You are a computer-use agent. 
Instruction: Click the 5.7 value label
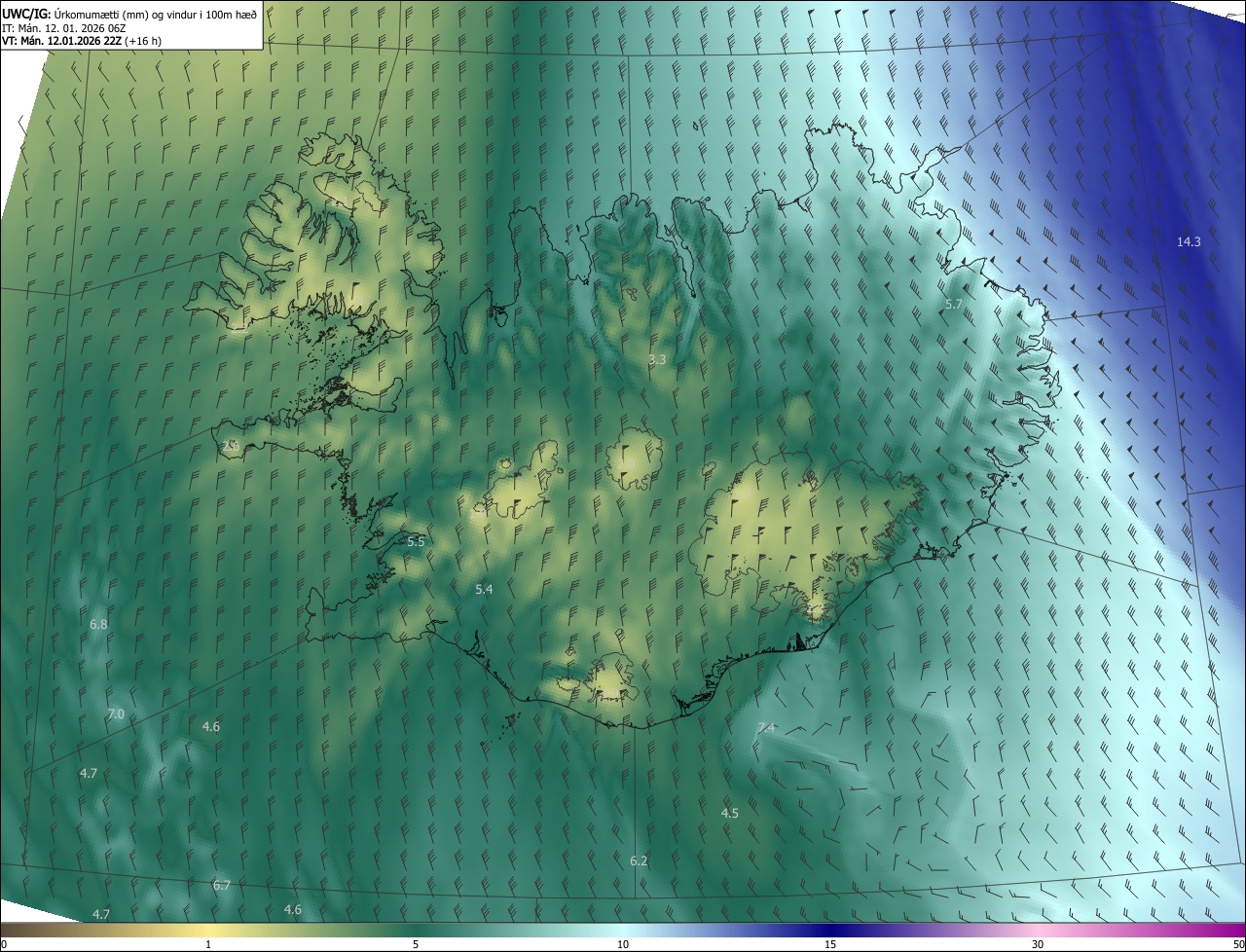[954, 304]
